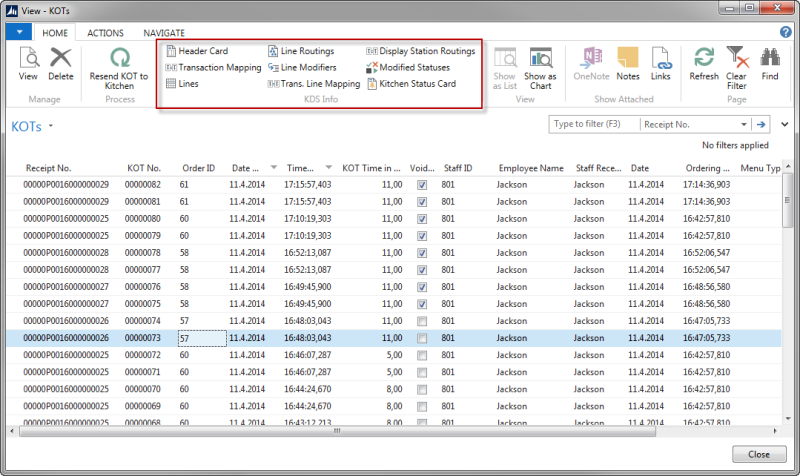This screenshot has height=476, width=800.
Task: Click the Close button
Action: (x=759, y=453)
